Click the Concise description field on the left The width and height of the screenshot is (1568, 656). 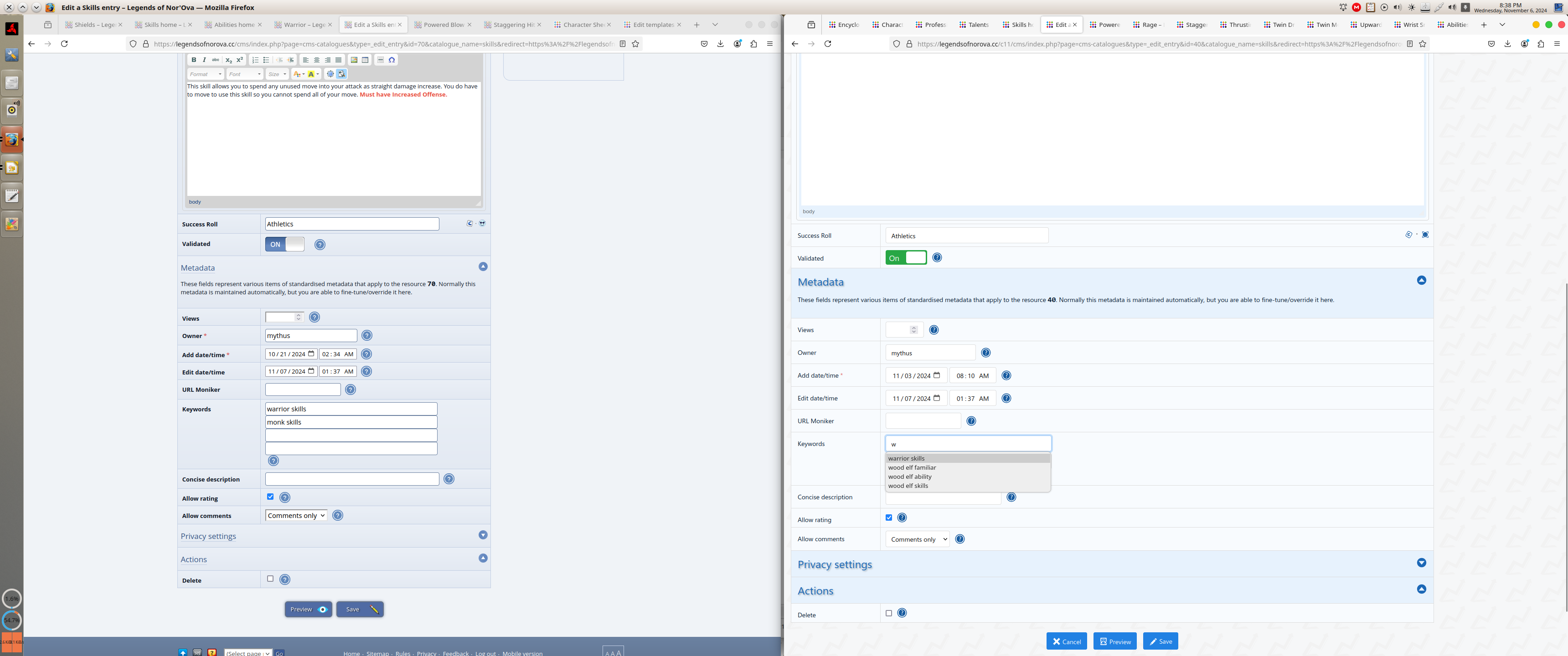click(352, 479)
